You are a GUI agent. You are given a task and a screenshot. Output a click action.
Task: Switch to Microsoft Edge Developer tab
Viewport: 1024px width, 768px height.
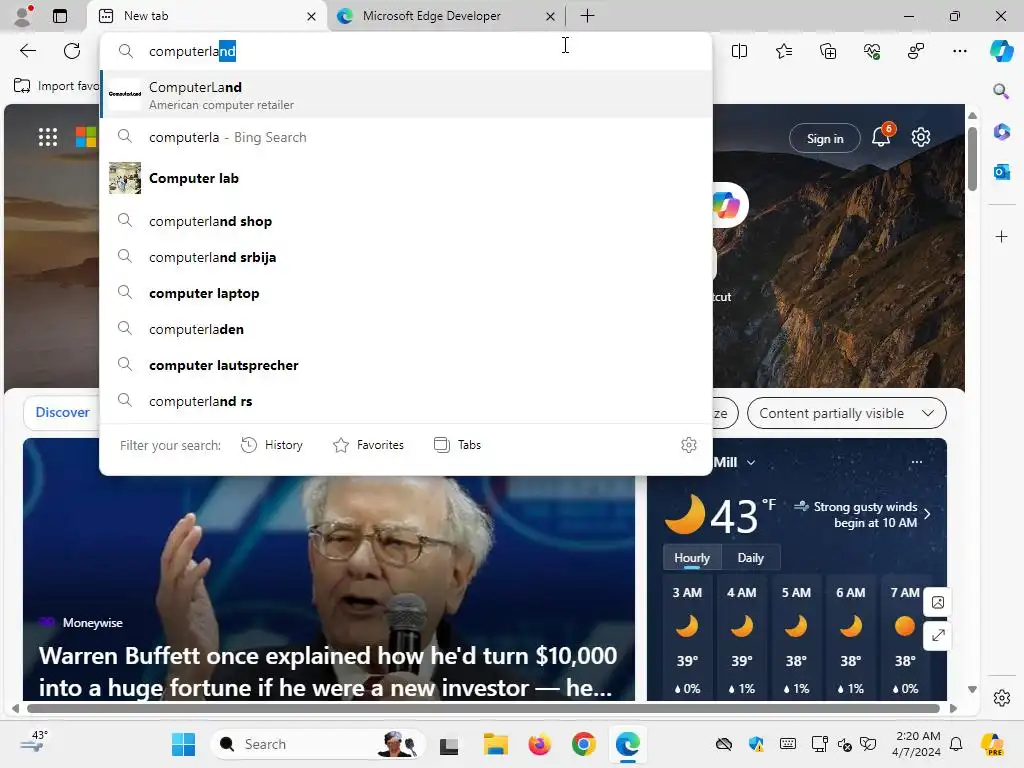tap(447, 16)
